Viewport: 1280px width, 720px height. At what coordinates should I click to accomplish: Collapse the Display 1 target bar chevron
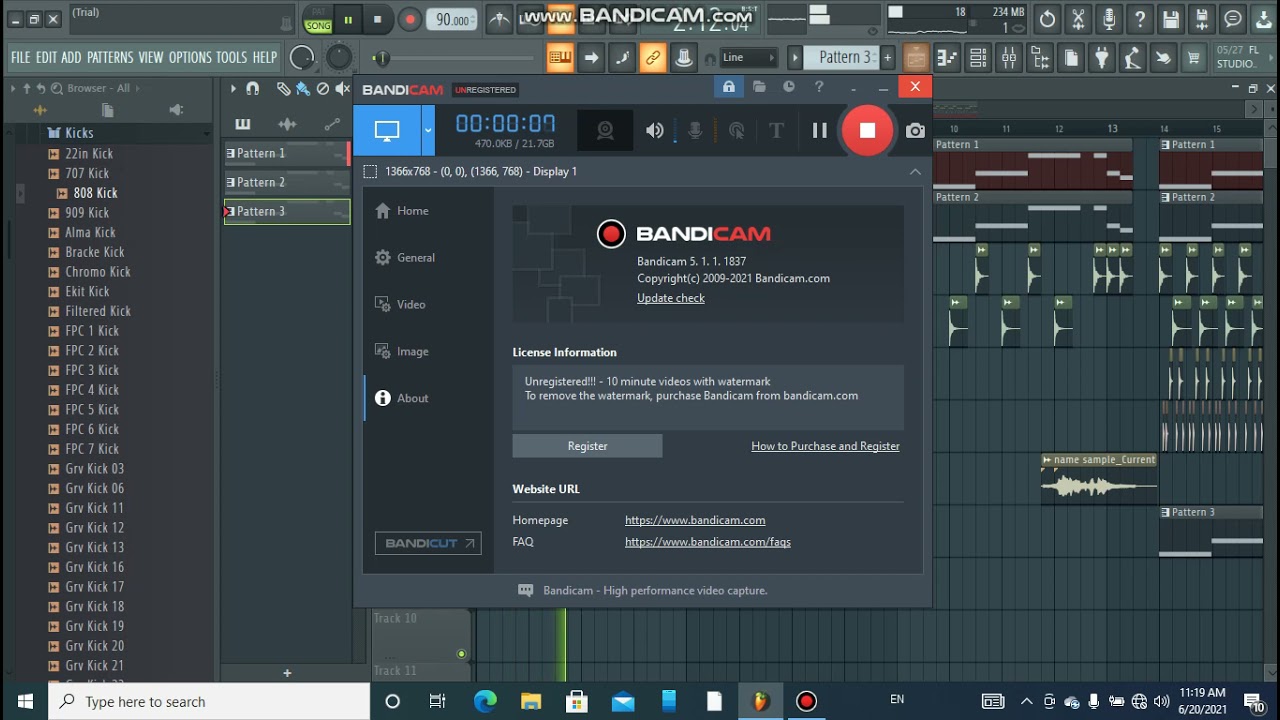(915, 171)
